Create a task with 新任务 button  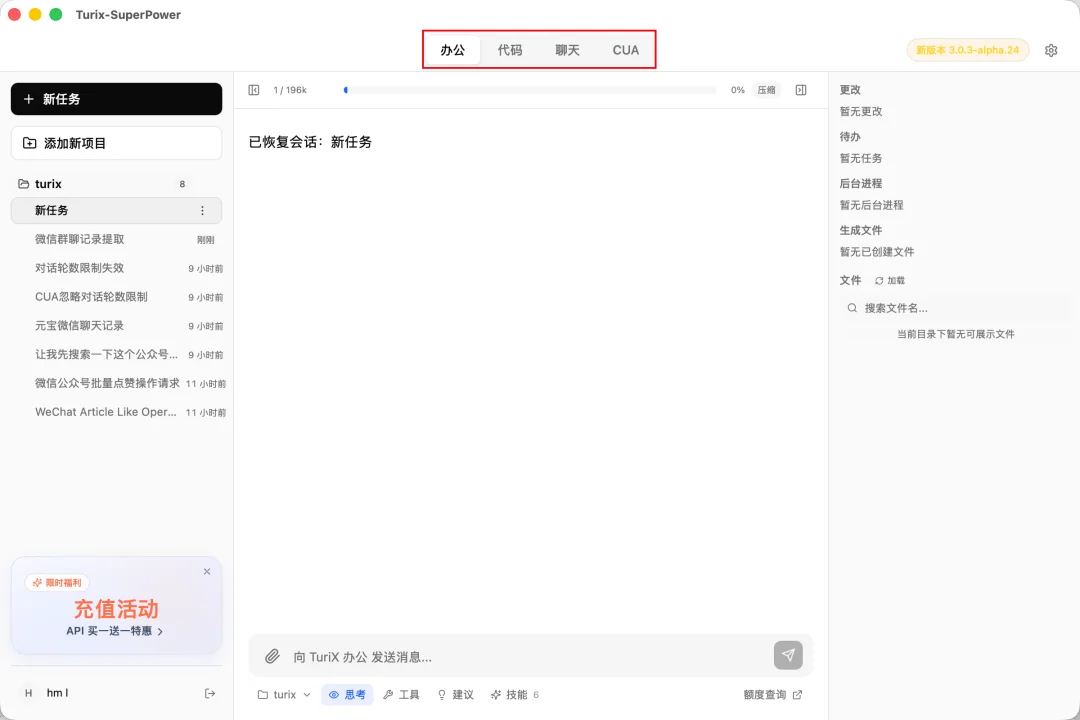[116, 98]
